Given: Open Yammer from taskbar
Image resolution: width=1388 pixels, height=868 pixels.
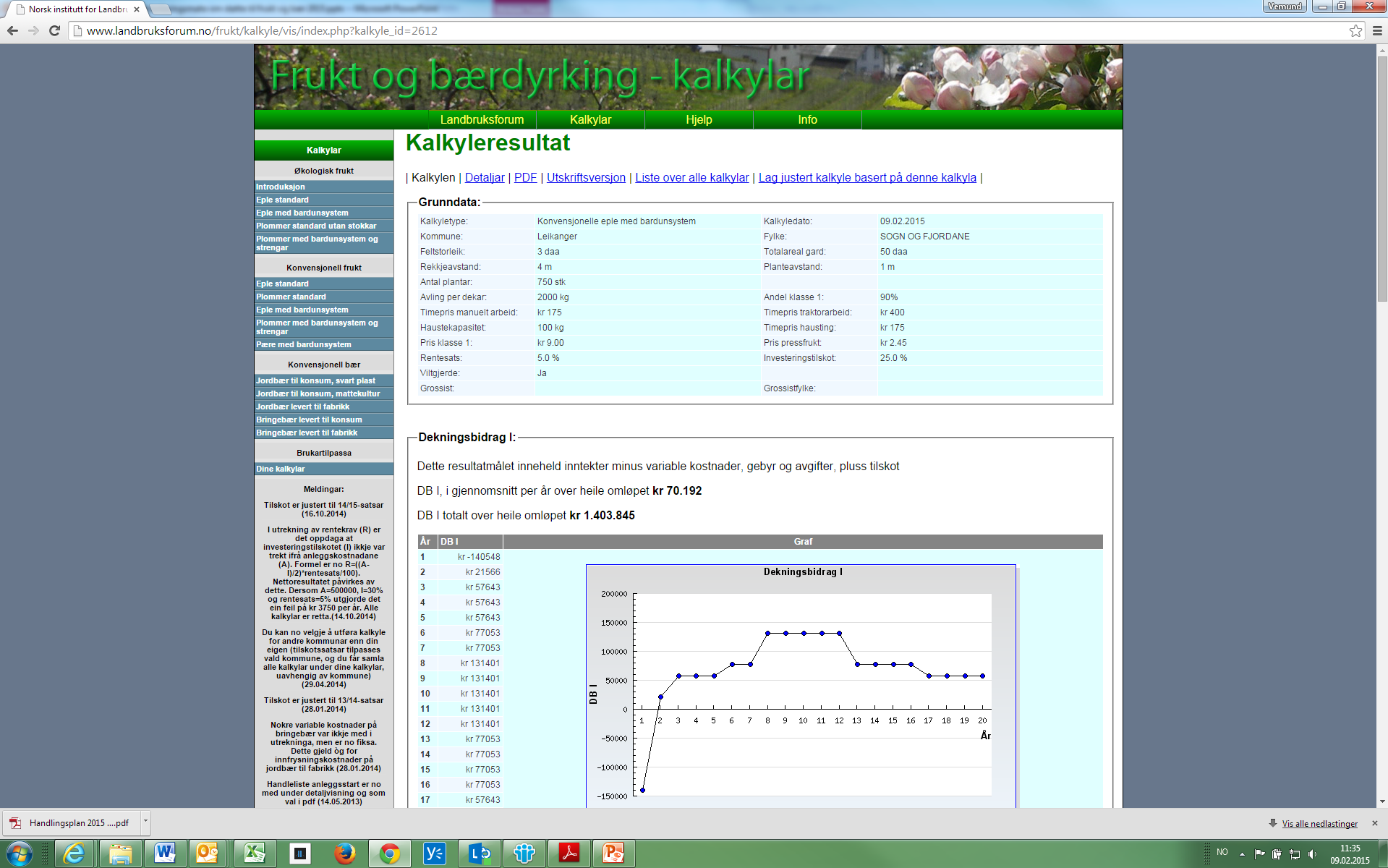Looking at the screenshot, I should tap(434, 854).
